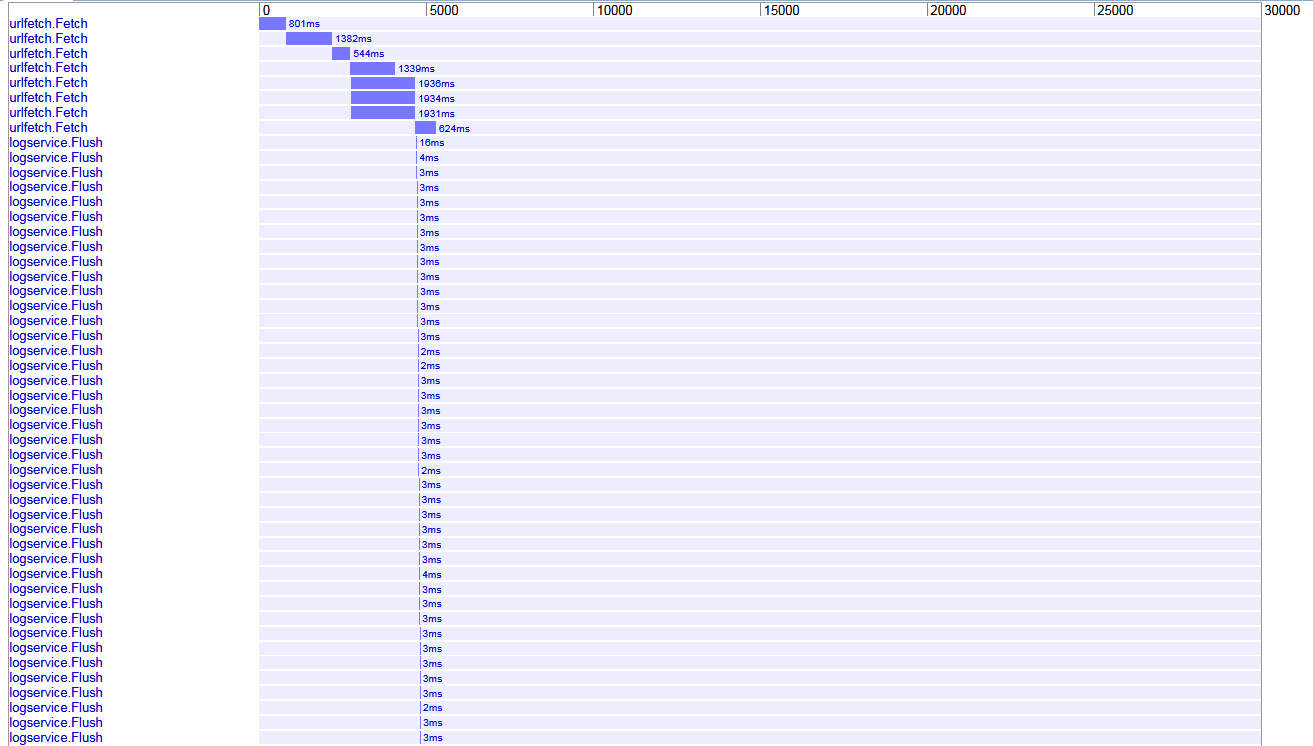Click the 10000 mark on the time axis
Screen dimensions: 1313x746
[614, 10]
